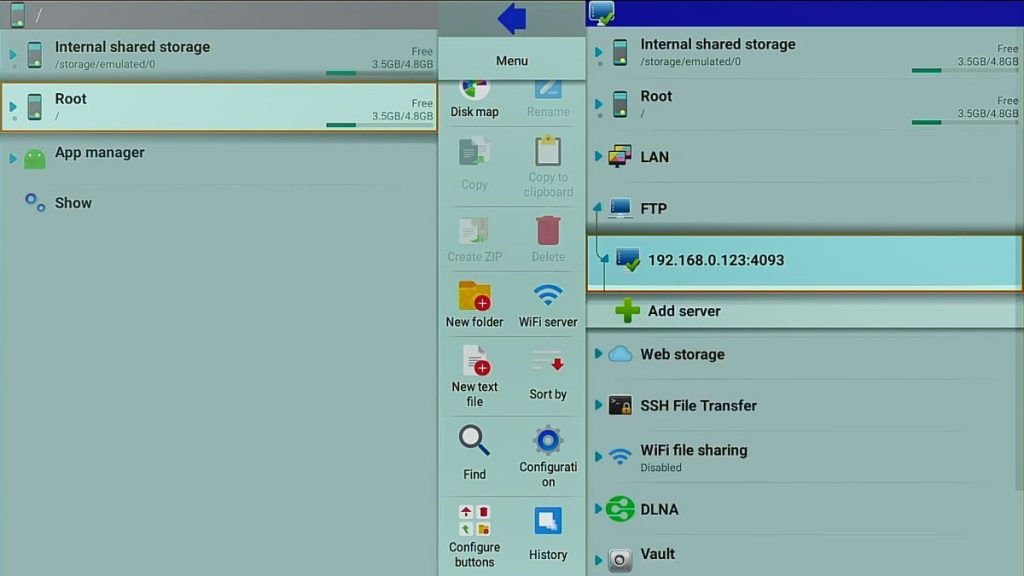Expand the Vault entry
This screenshot has height=576, width=1024.
click(598, 560)
